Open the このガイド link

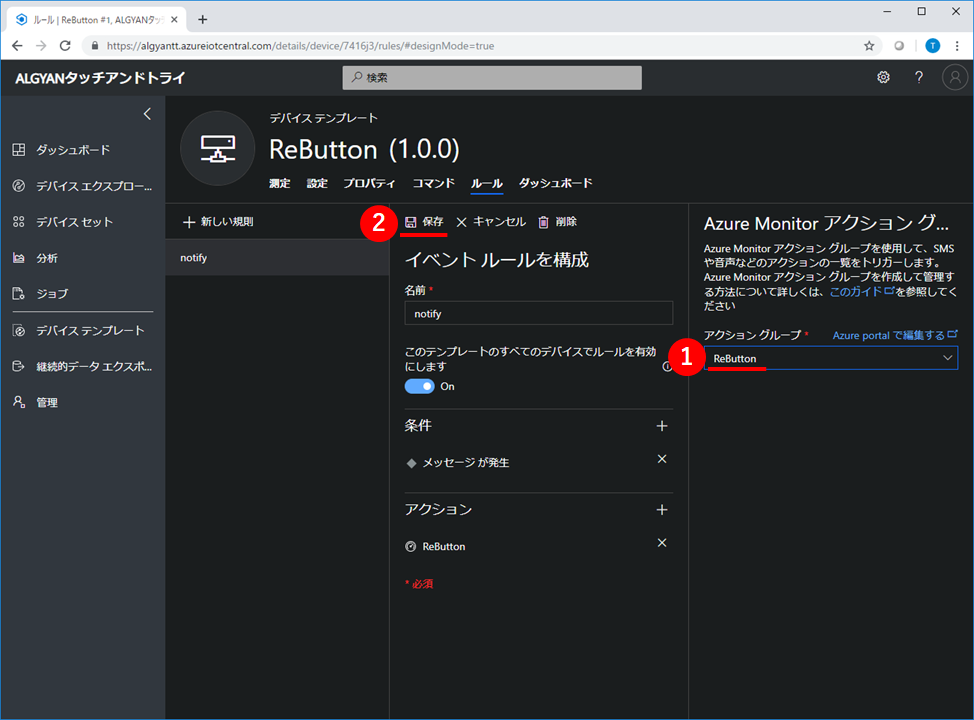pyautogui.click(x=861, y=291)
